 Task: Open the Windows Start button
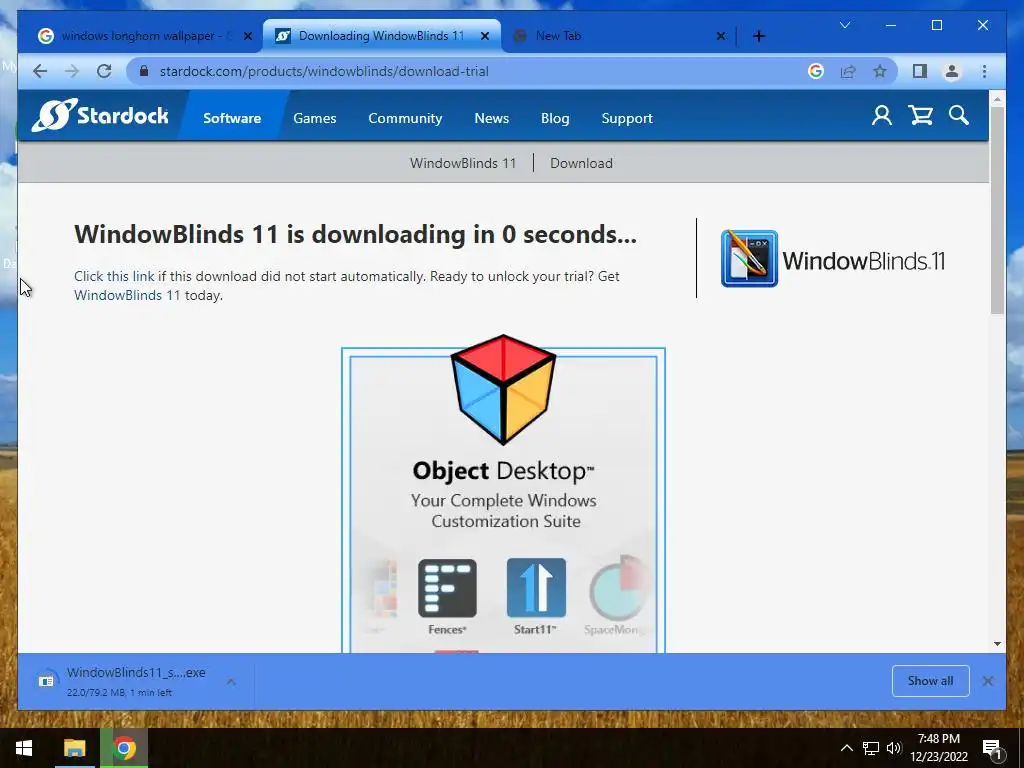[24, 748]
